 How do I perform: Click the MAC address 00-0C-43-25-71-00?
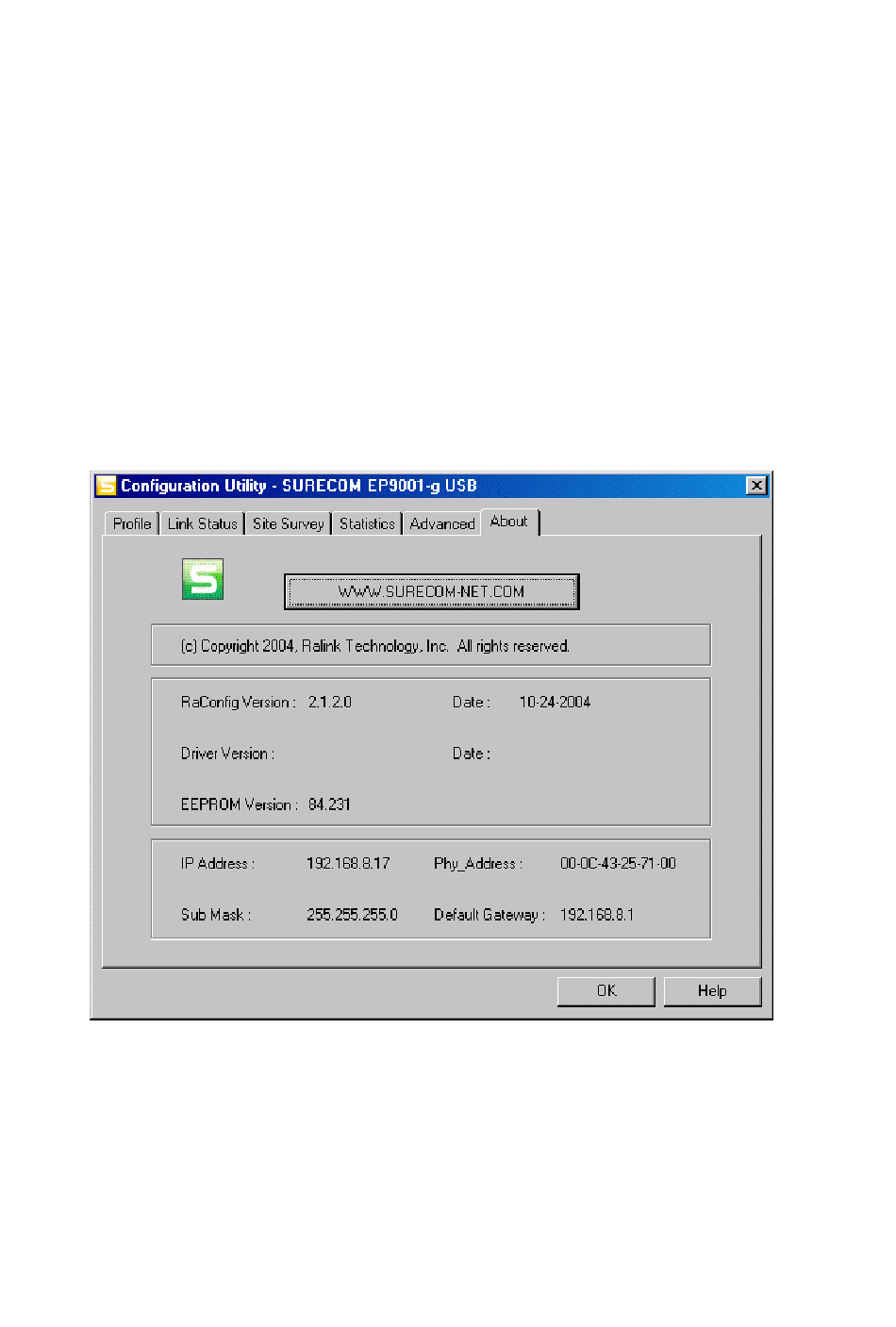click(618, 864)
